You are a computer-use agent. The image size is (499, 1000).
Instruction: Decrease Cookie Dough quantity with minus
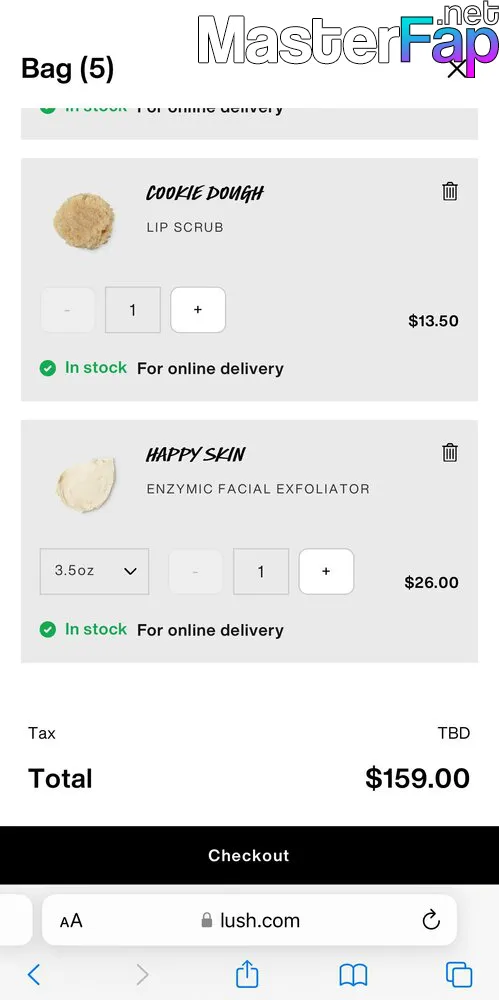click(x=68, y=310)
